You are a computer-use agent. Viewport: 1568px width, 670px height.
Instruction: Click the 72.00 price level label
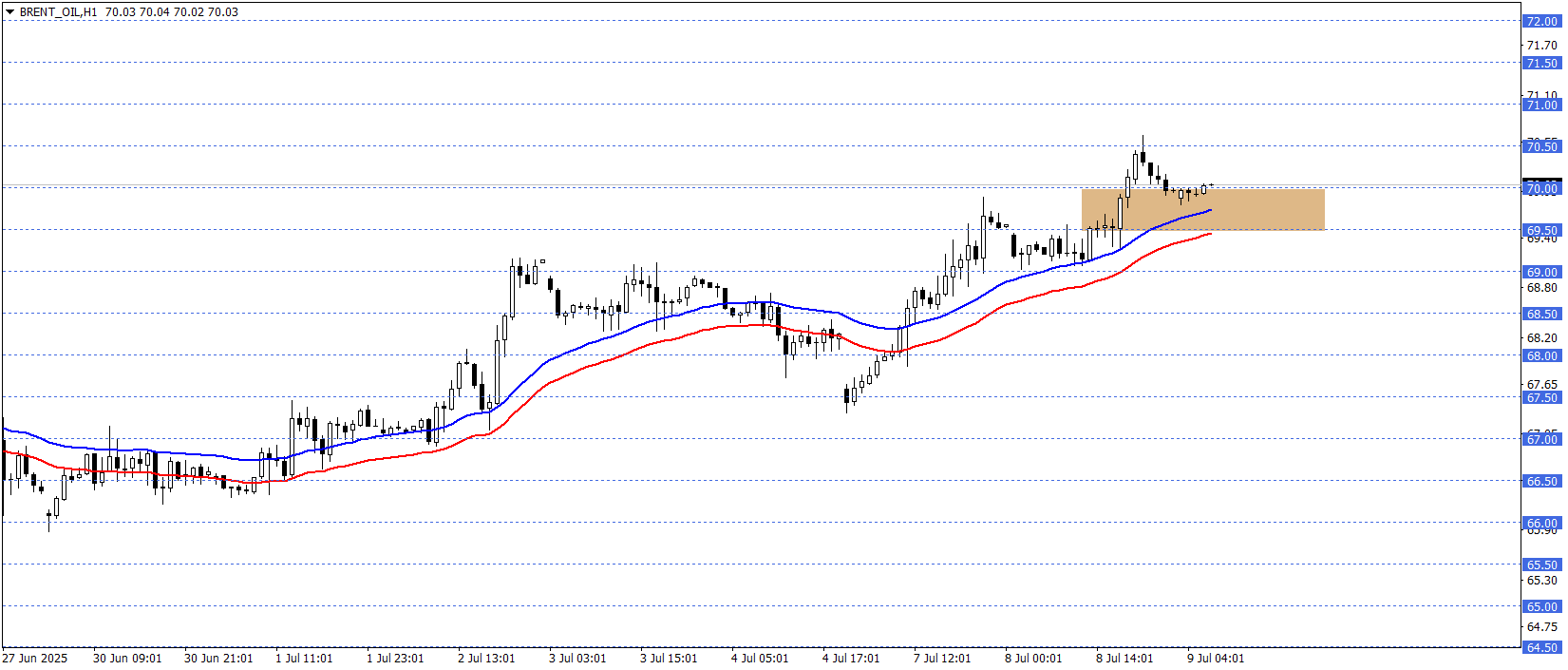tap(1541, 21)
